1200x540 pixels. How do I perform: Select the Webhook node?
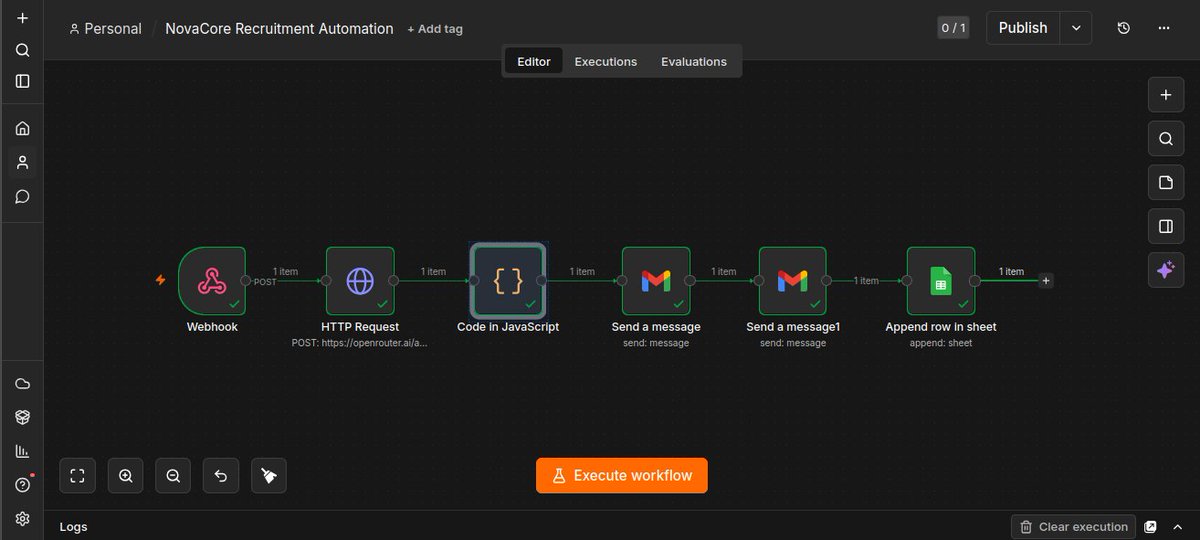pyautogui.click(x=212, y=281)
